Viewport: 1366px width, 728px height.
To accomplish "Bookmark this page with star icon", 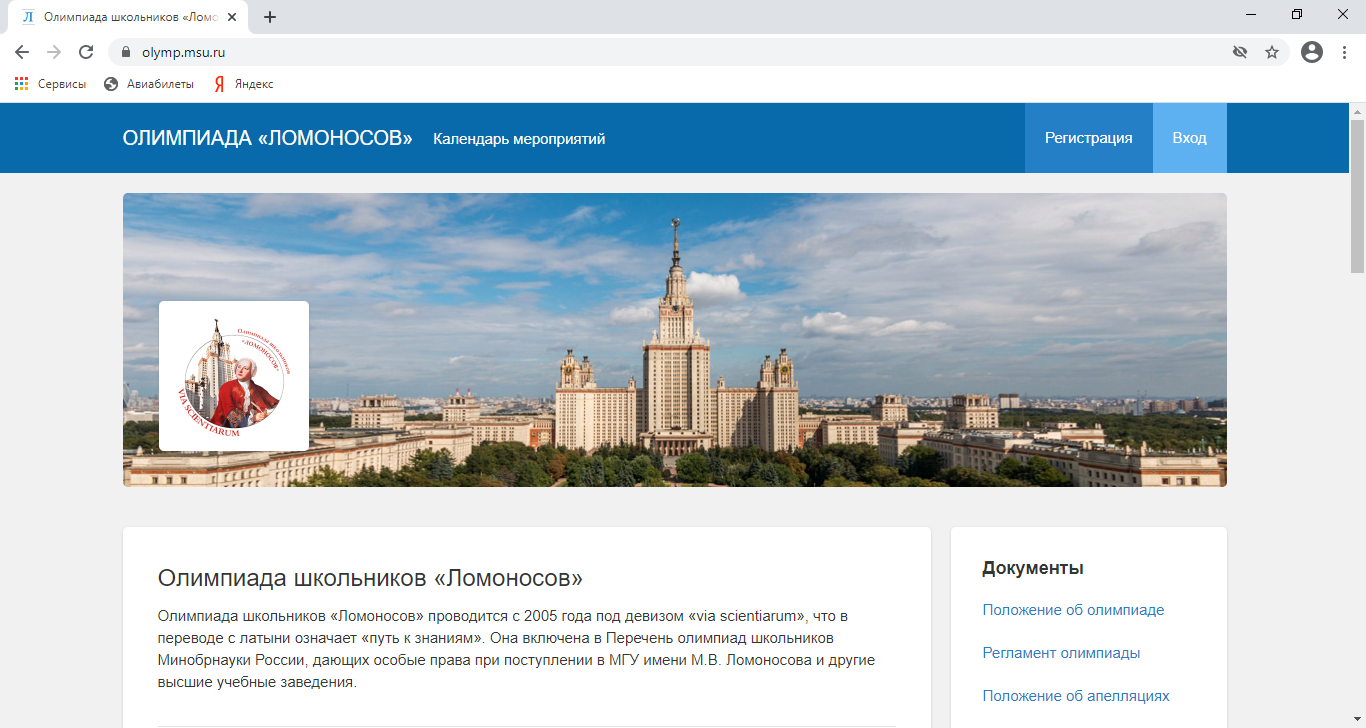I will click(x=1272, y=52).
